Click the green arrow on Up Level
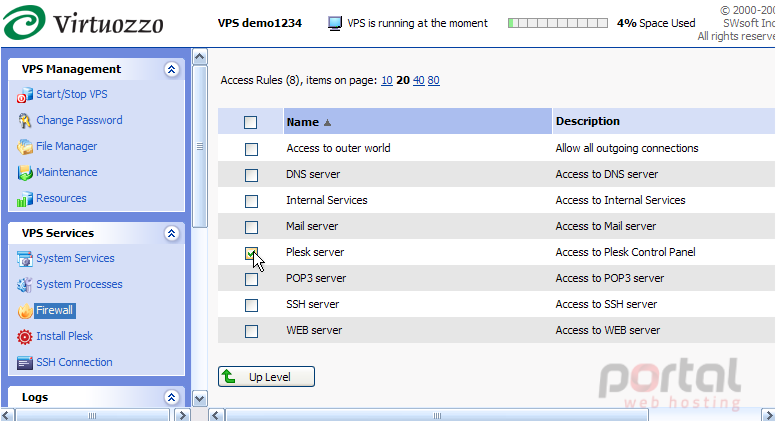This screenshot has height=422, width=776. pyautogui.click(x=229, y=376)
